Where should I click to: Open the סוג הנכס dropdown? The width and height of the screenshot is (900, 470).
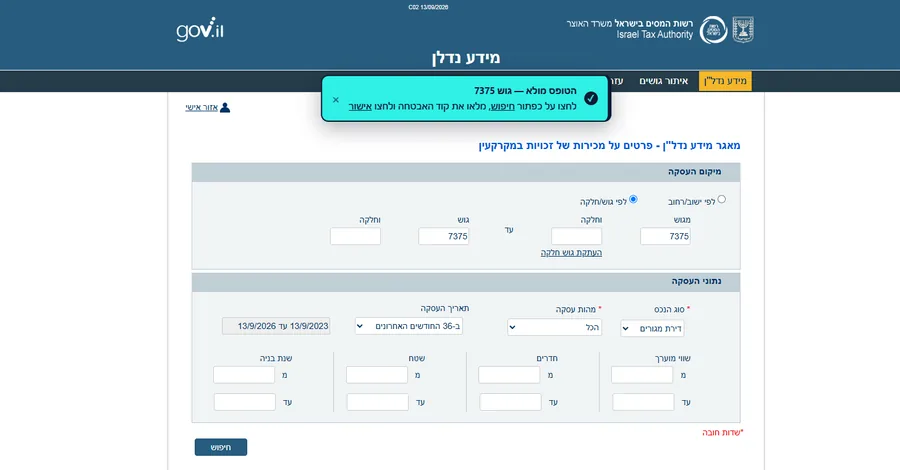[x=652, y=329]
